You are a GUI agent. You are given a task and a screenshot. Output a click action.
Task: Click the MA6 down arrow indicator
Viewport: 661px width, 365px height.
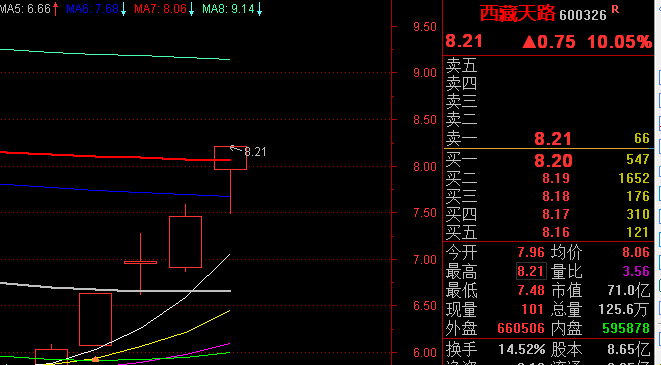124,9
